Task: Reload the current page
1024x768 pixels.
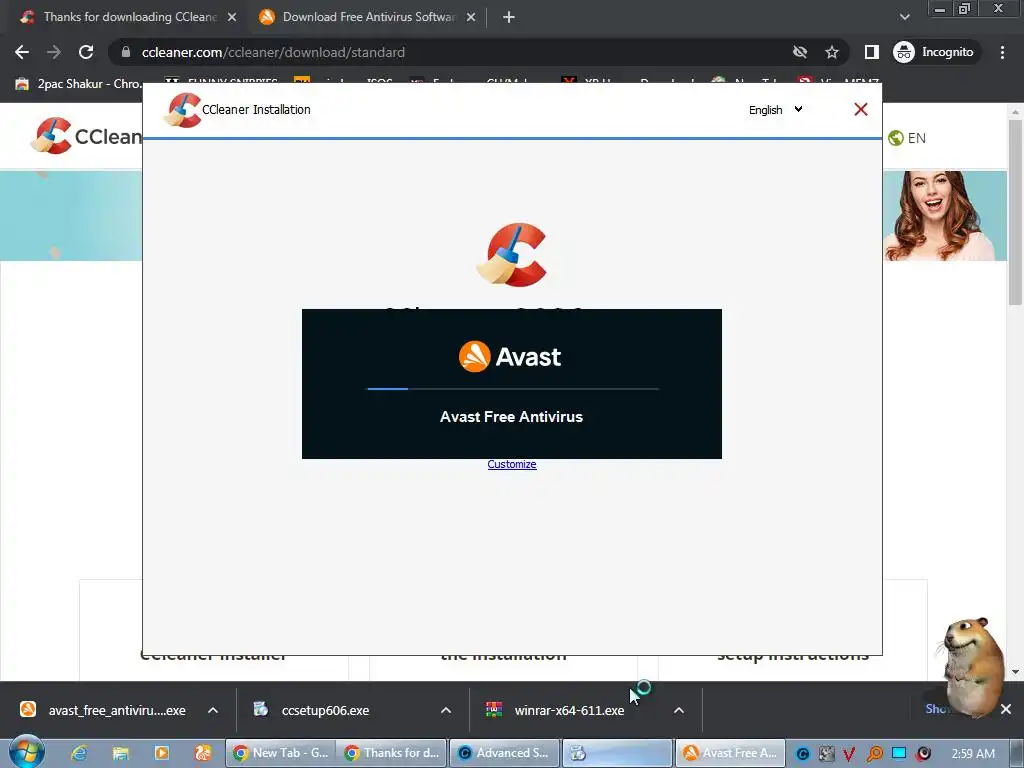Action: [86, 52]
